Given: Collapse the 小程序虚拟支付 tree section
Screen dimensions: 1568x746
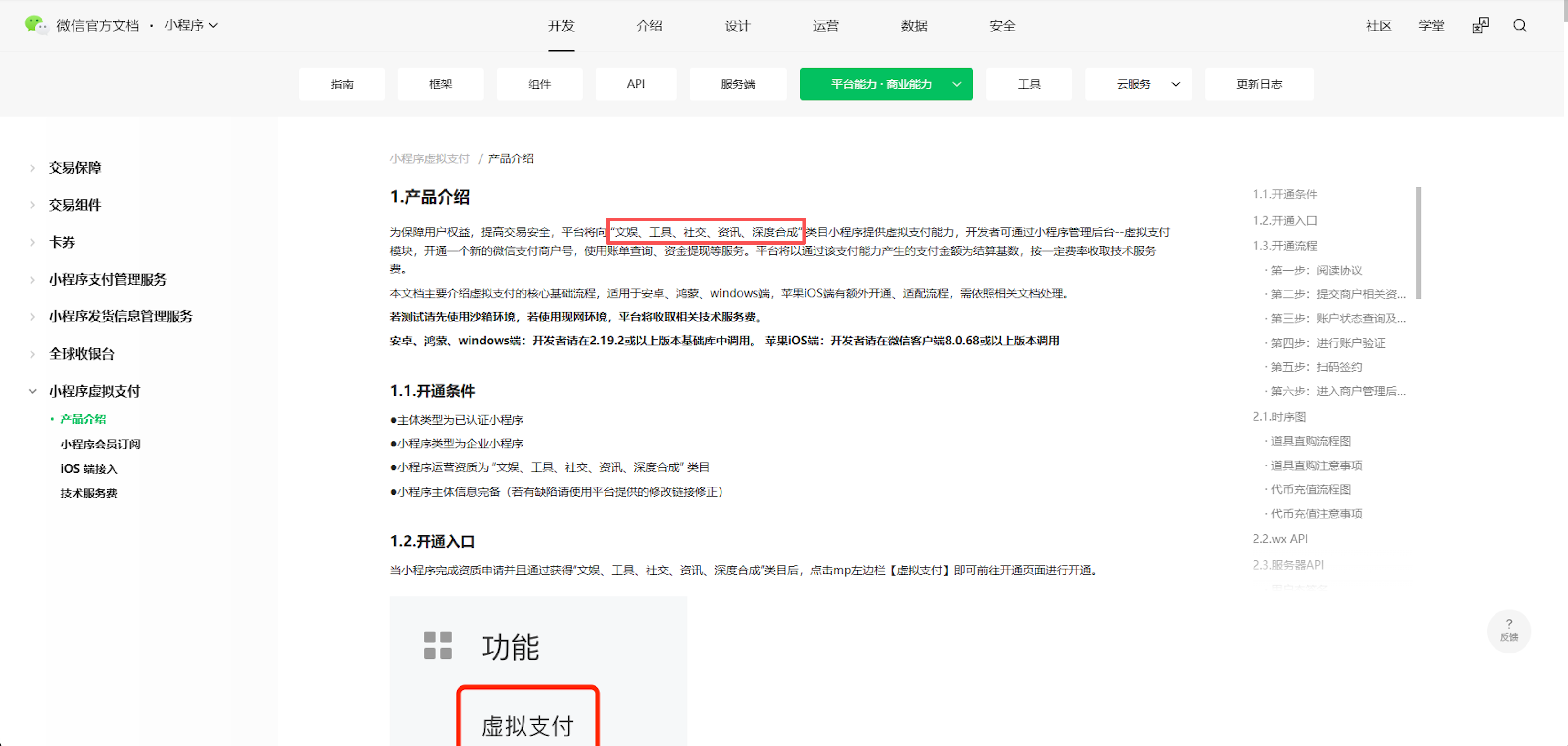Looking at the screenshot, I should pos(33,391).
